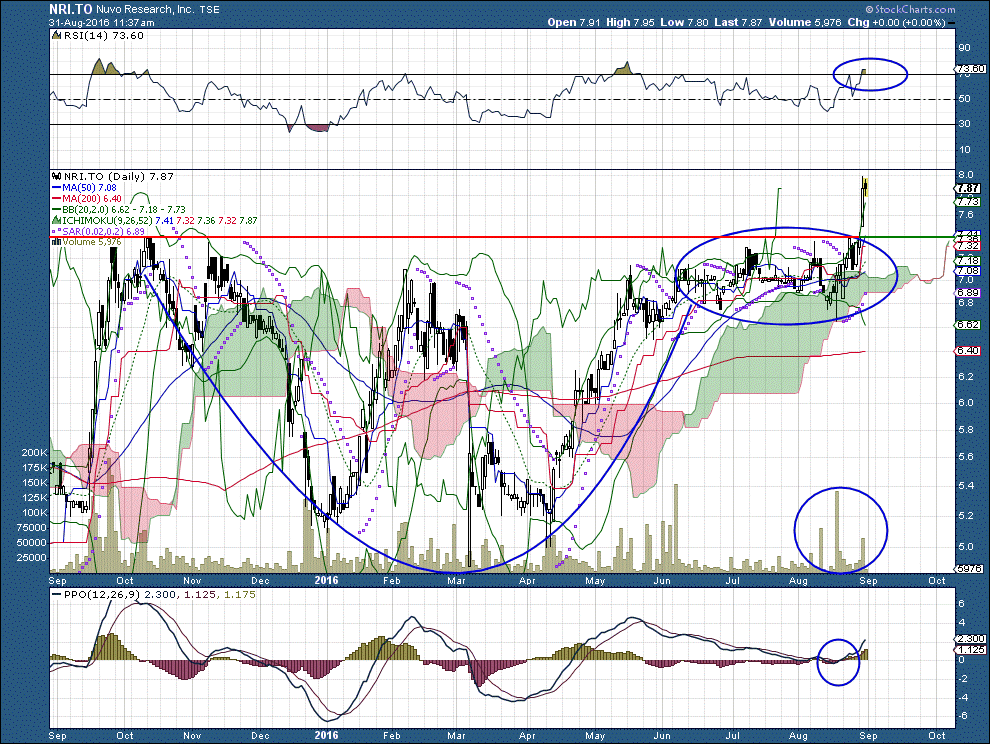Screen dimensions: 990x744
Task: Click the 2016 year label under PPO panel
Action: tap(326, 735)
